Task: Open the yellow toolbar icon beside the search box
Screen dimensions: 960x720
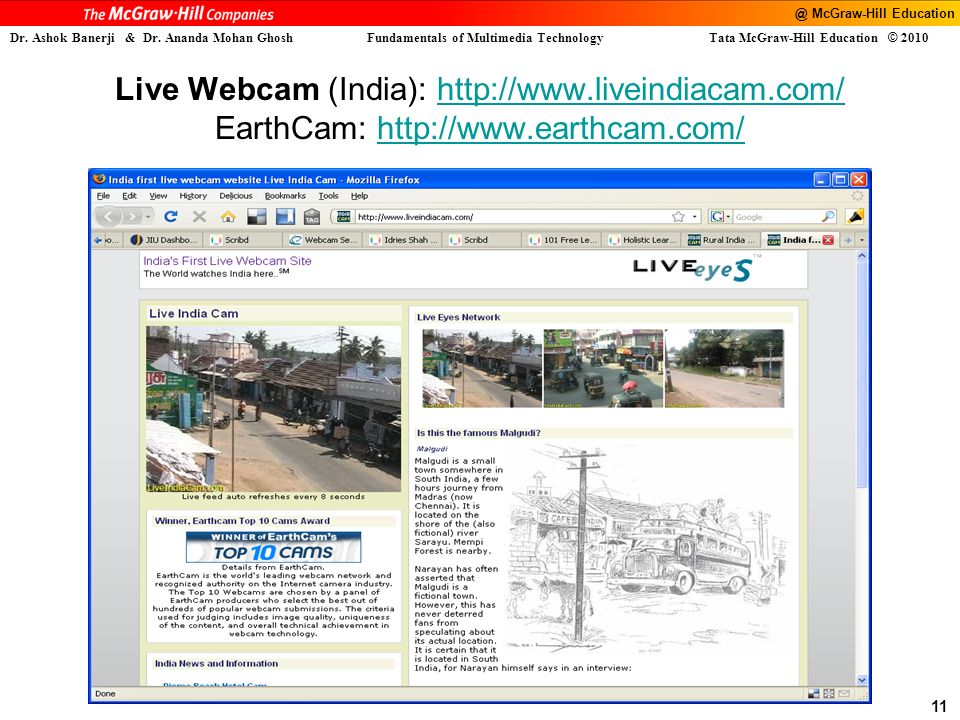Action: [x=855, y=216]
